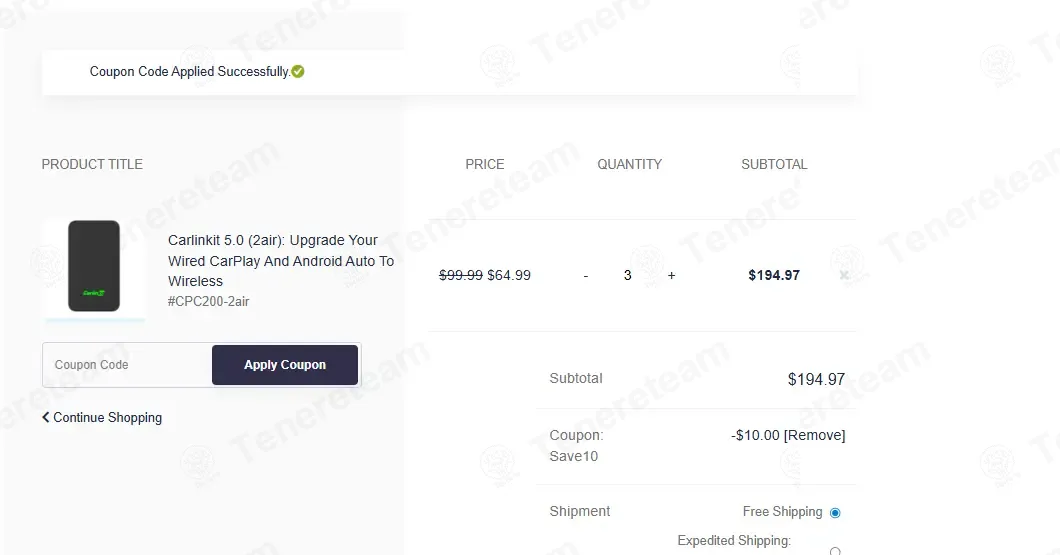Click the bold $194.97 item subtotal
Image resolution: width=1060 pixels, height=555 pixels.
pyautogui.click(x=774, y=275)
